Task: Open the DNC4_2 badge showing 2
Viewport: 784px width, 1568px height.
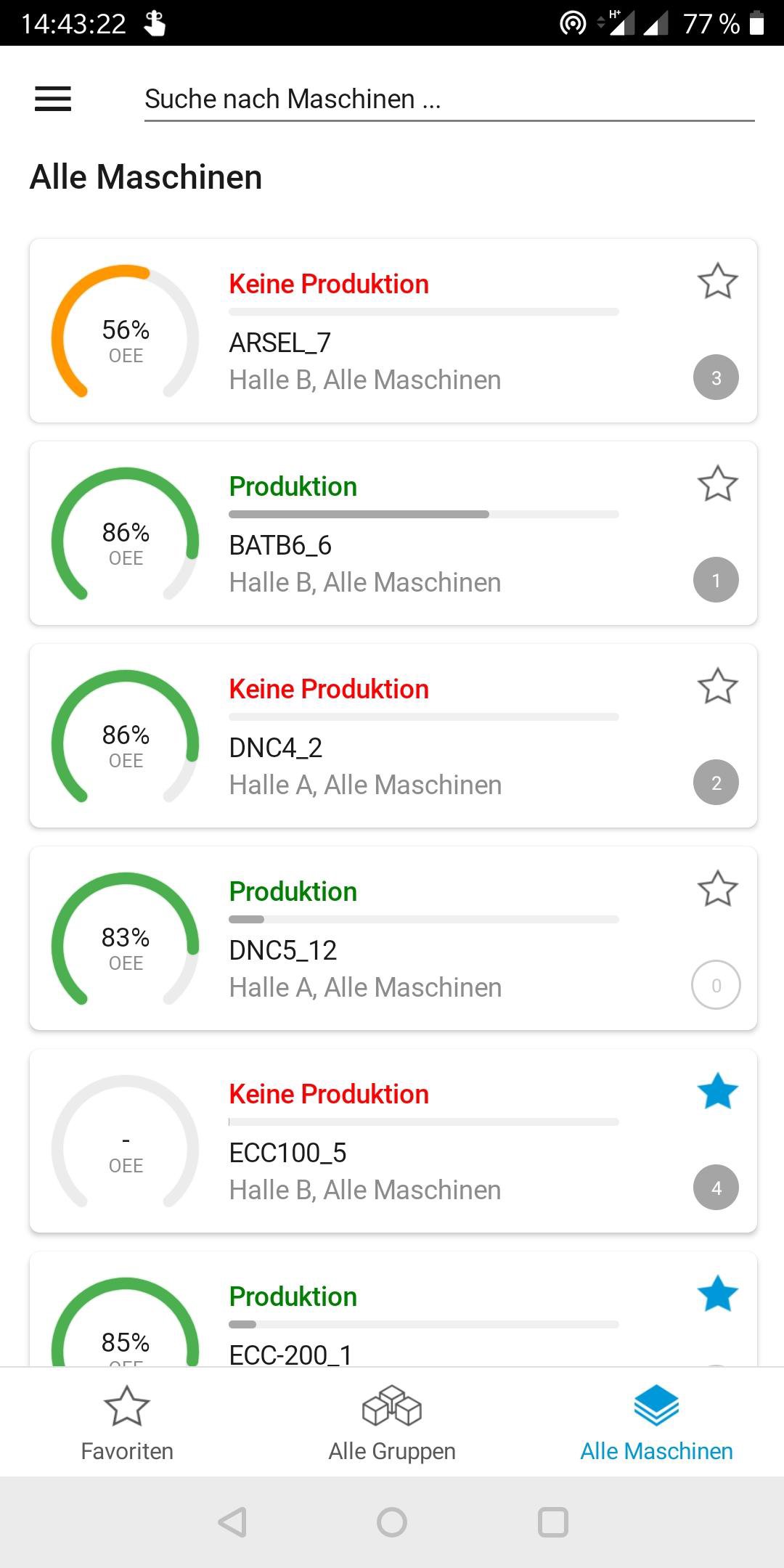Action: pos(716,783)
